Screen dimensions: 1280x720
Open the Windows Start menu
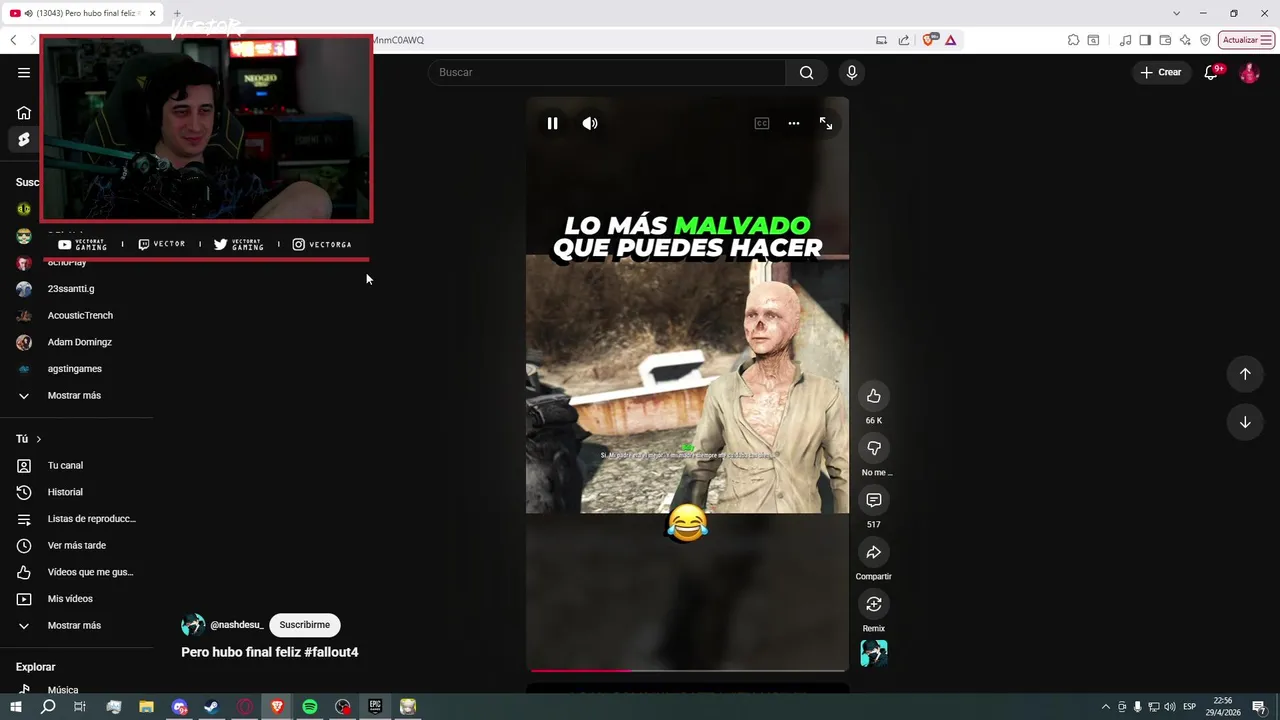click(15, 707)
